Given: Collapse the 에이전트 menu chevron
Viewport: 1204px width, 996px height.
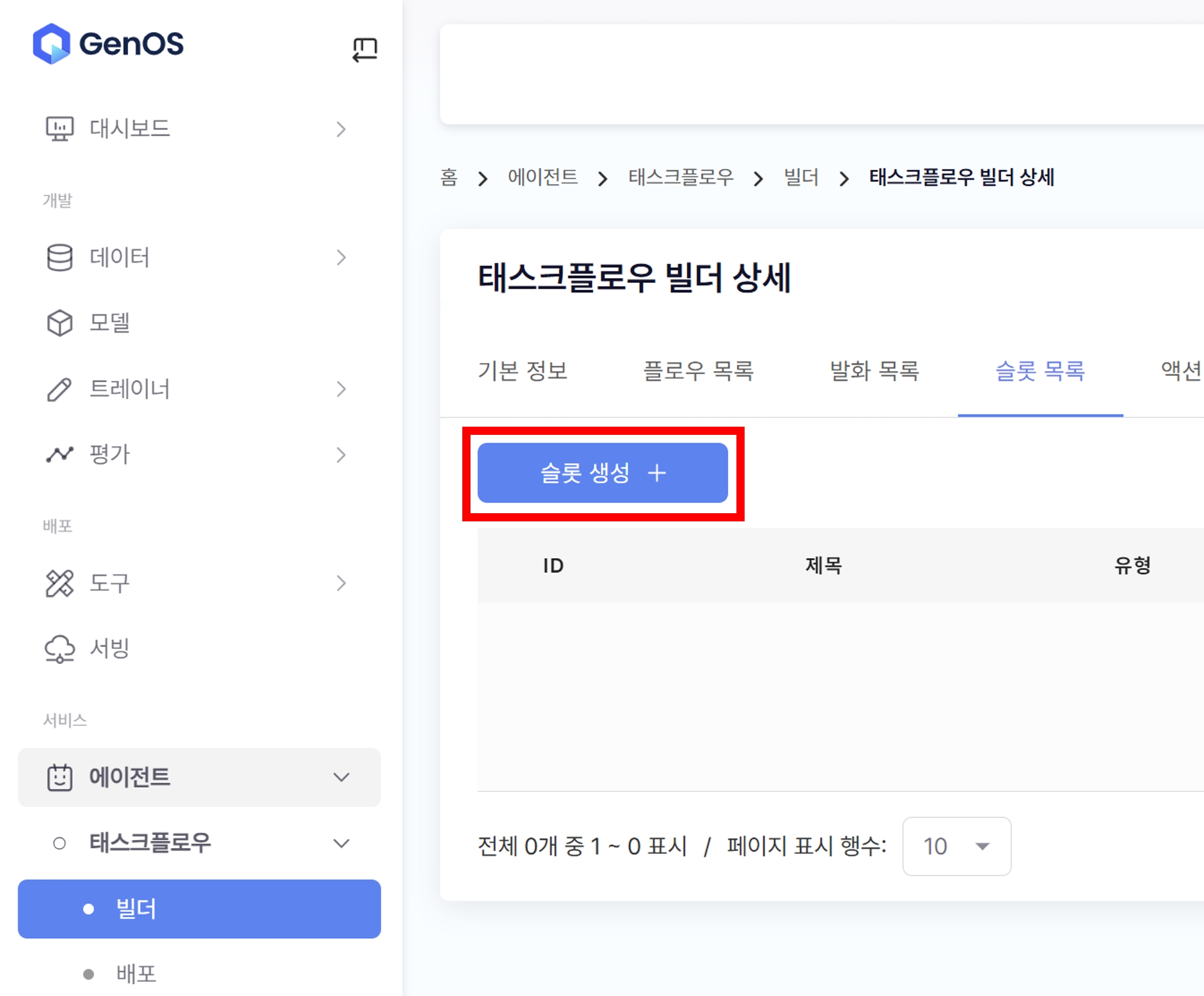Looking at the screenshot, I should click(x=341, y=777).
